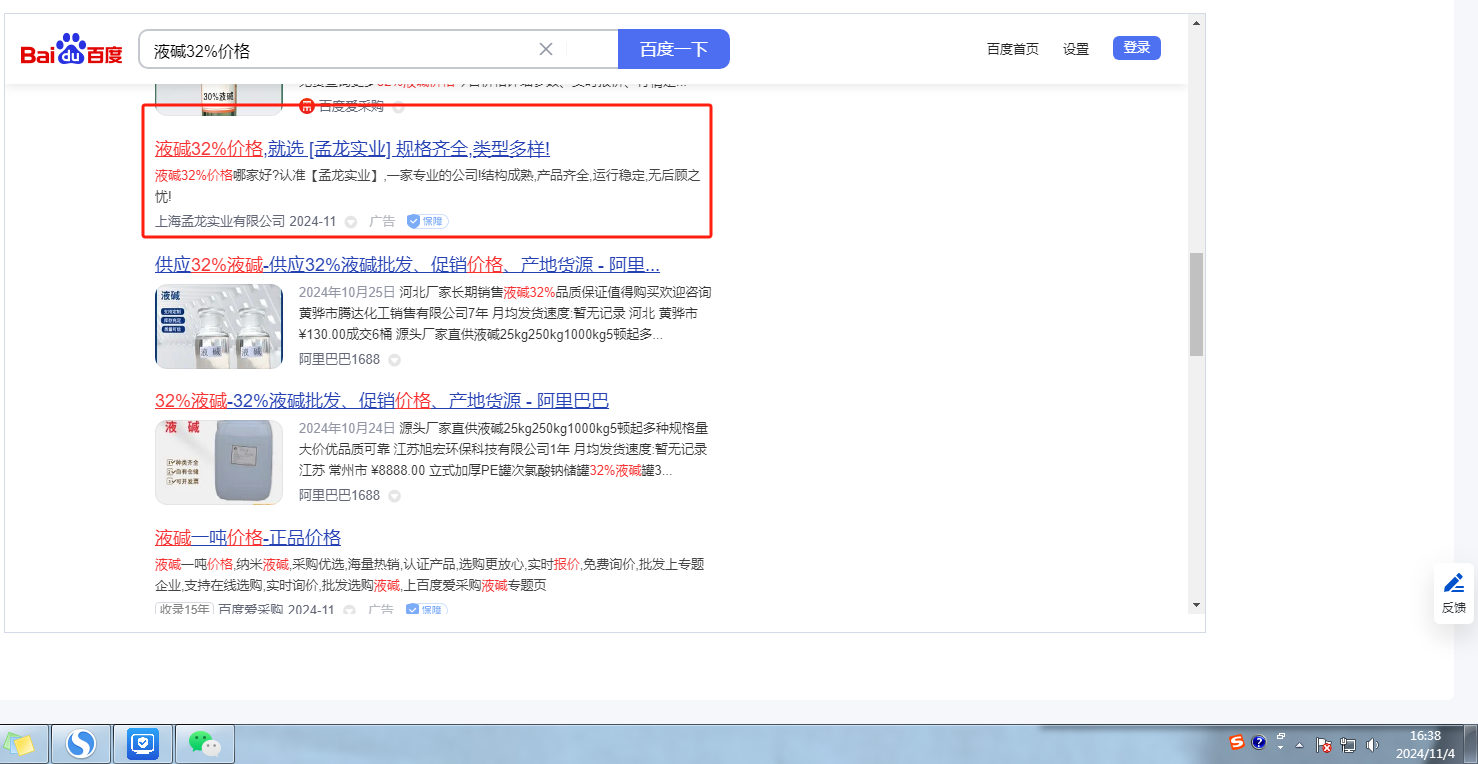1478x764 pixels.
Task: Show hidden tray icons arrow
Action: pyautogui.click(x=1300, y=745)
